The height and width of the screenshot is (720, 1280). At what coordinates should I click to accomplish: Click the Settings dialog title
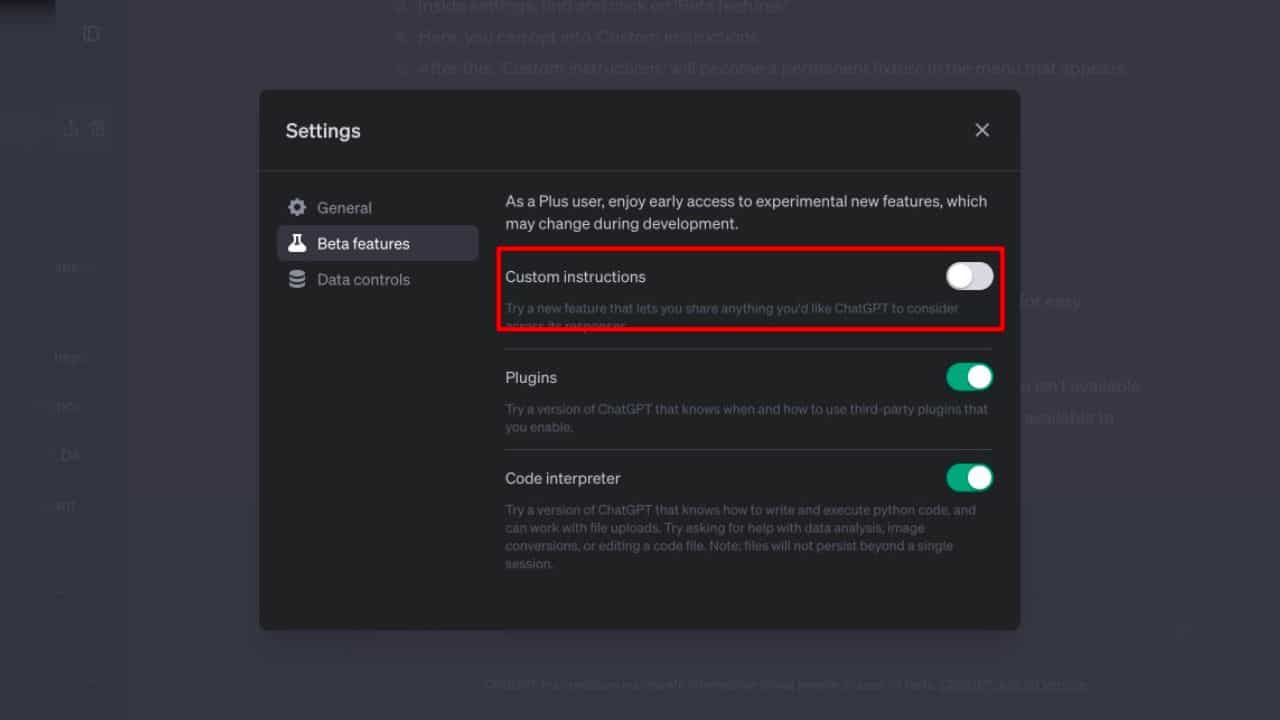pyautogui.click(x=323, y=130)
